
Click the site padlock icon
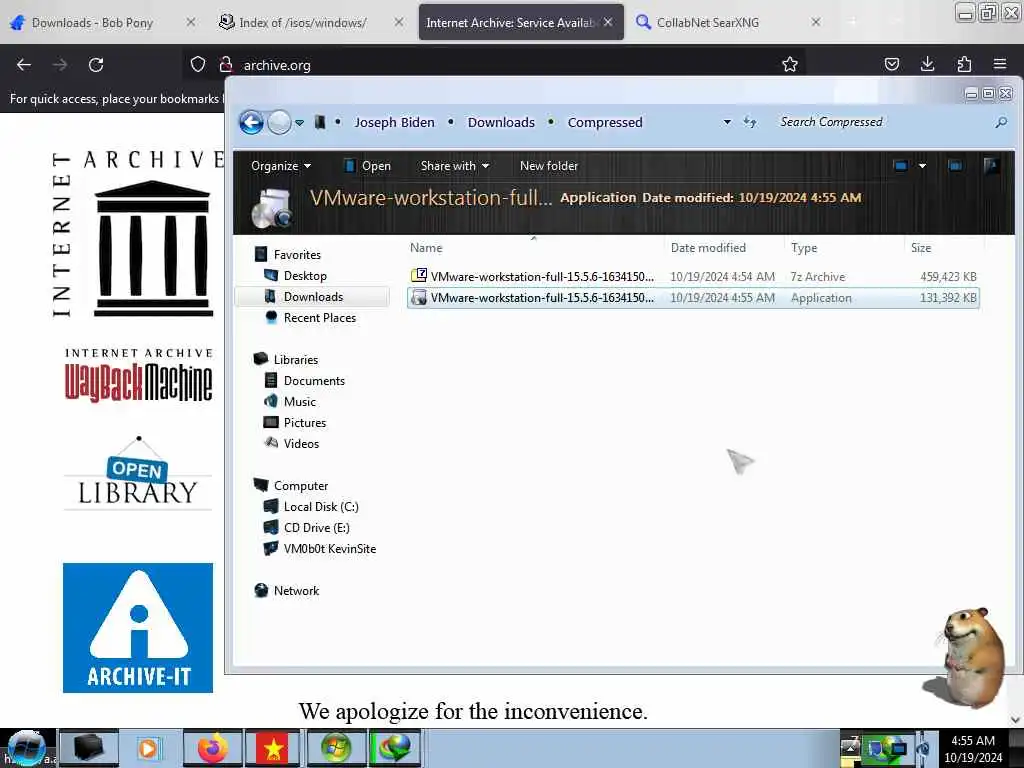tap(226, 65)
